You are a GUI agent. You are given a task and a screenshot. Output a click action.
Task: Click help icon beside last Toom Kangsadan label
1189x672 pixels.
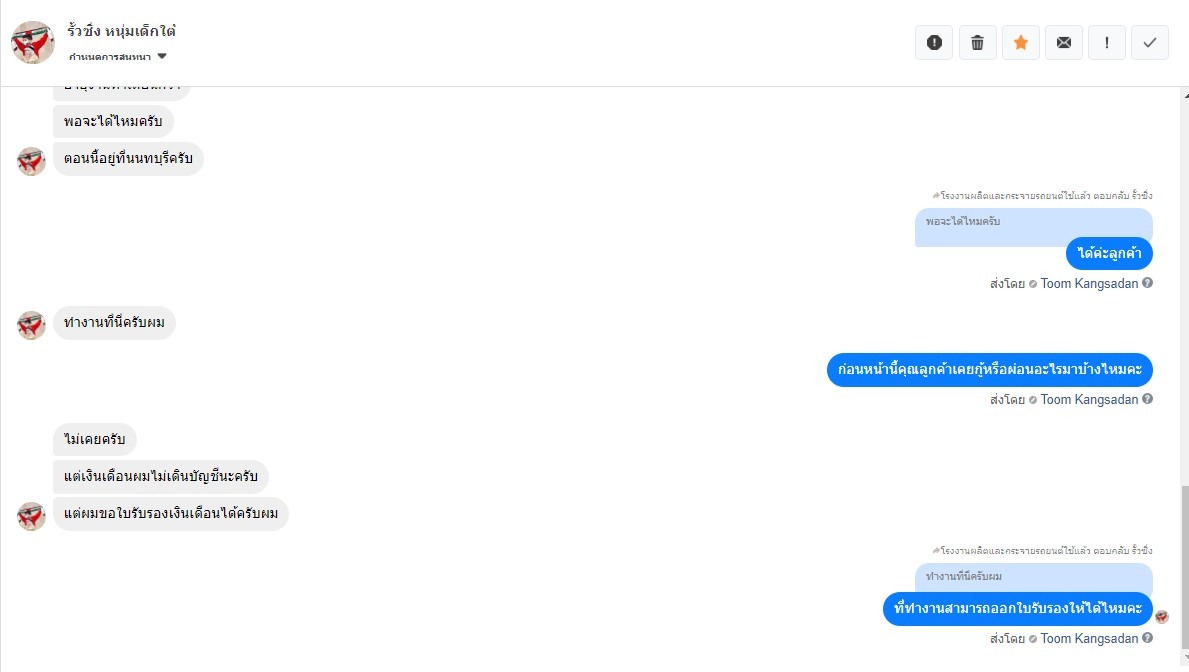1147,638
